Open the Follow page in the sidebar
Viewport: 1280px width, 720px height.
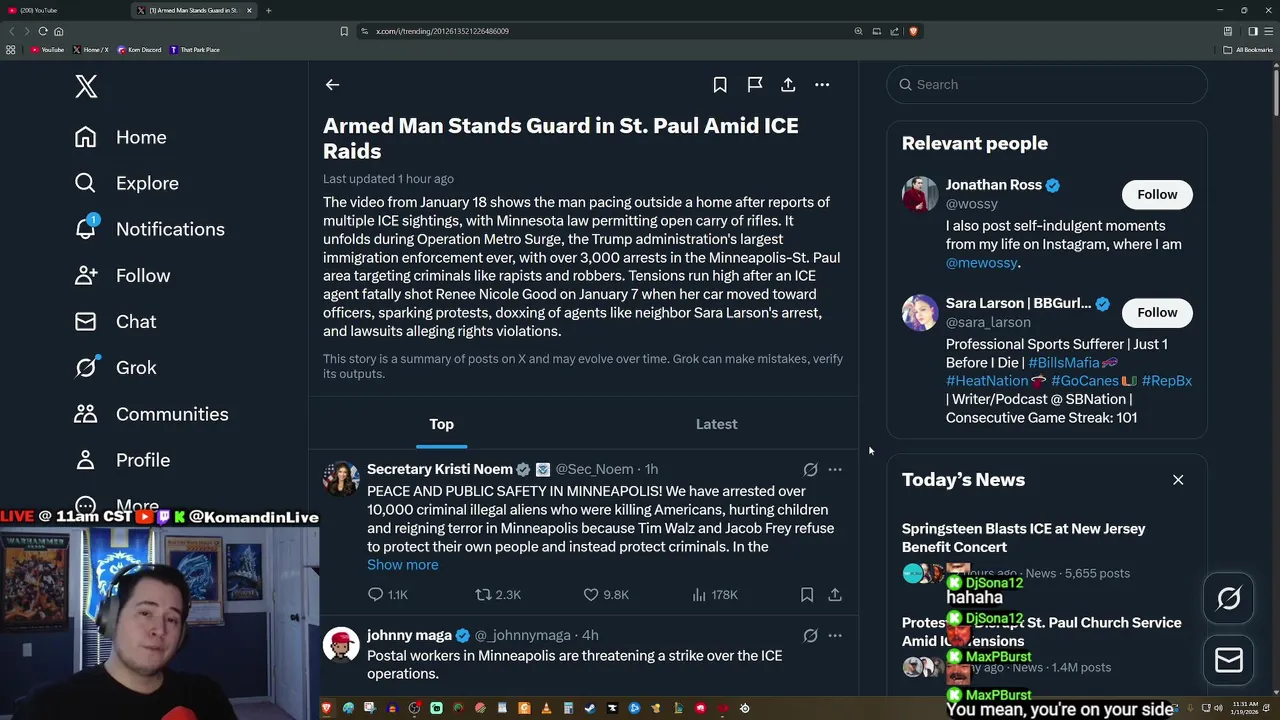122,275
